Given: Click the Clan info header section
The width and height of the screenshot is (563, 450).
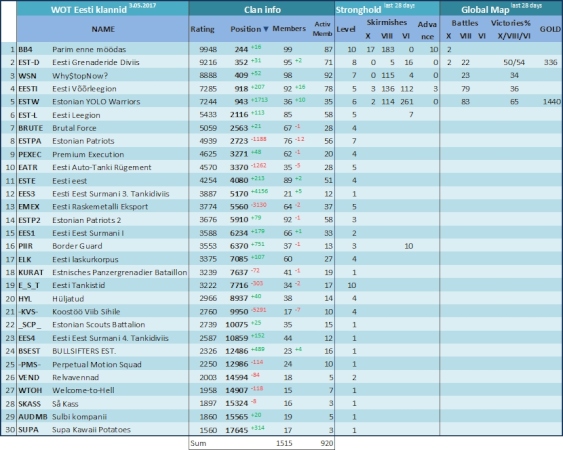Looking at the screenshot, I should tap(262, 10).
